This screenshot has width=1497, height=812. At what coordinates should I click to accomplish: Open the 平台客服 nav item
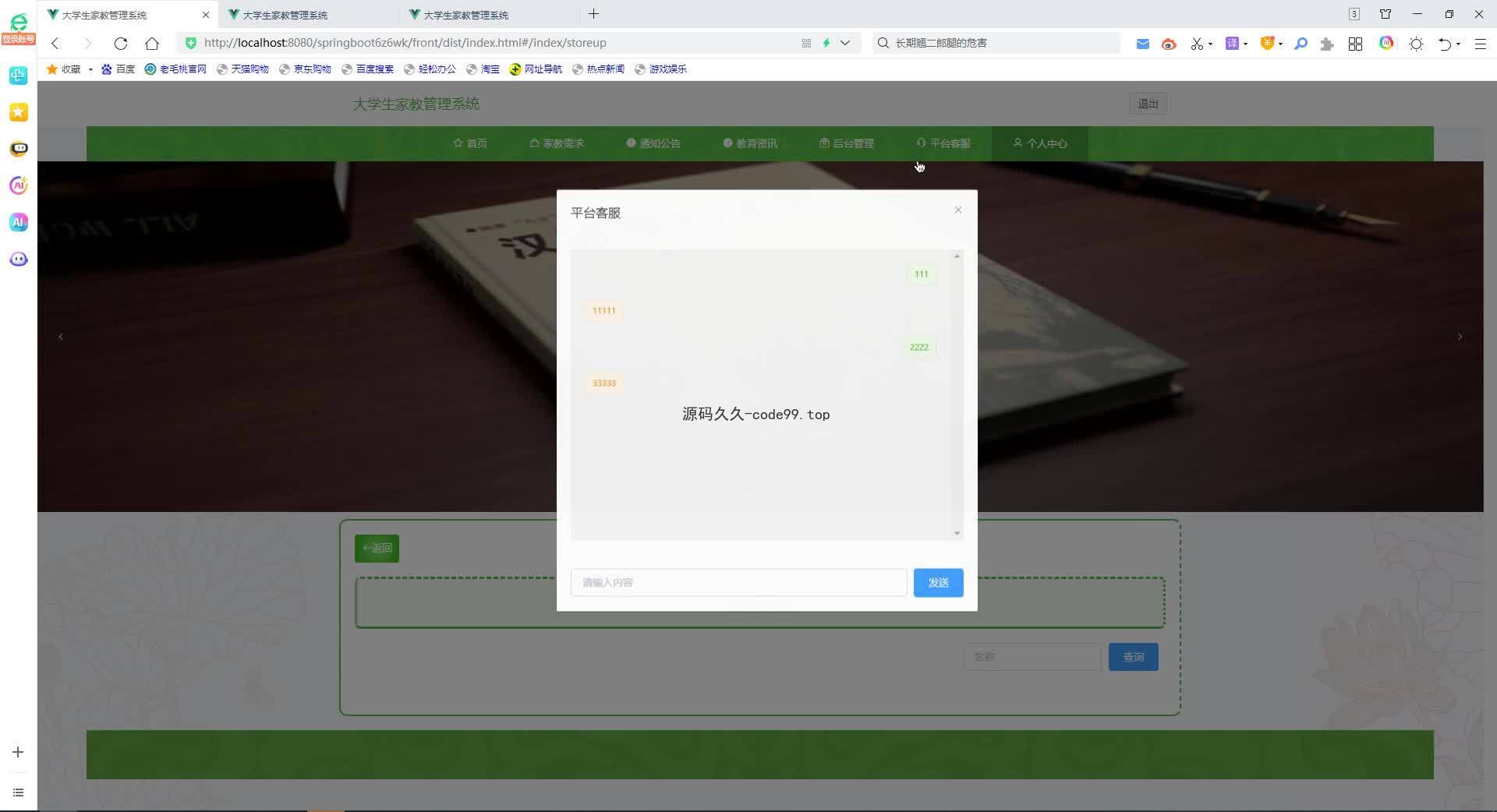click(943, 143)
